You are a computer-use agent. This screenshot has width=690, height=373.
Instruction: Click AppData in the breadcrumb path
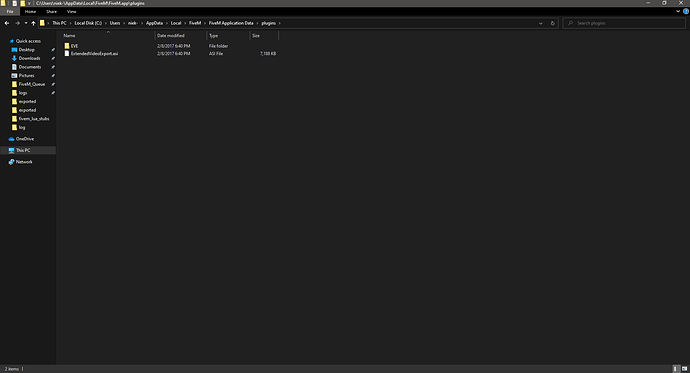point(154,23)
